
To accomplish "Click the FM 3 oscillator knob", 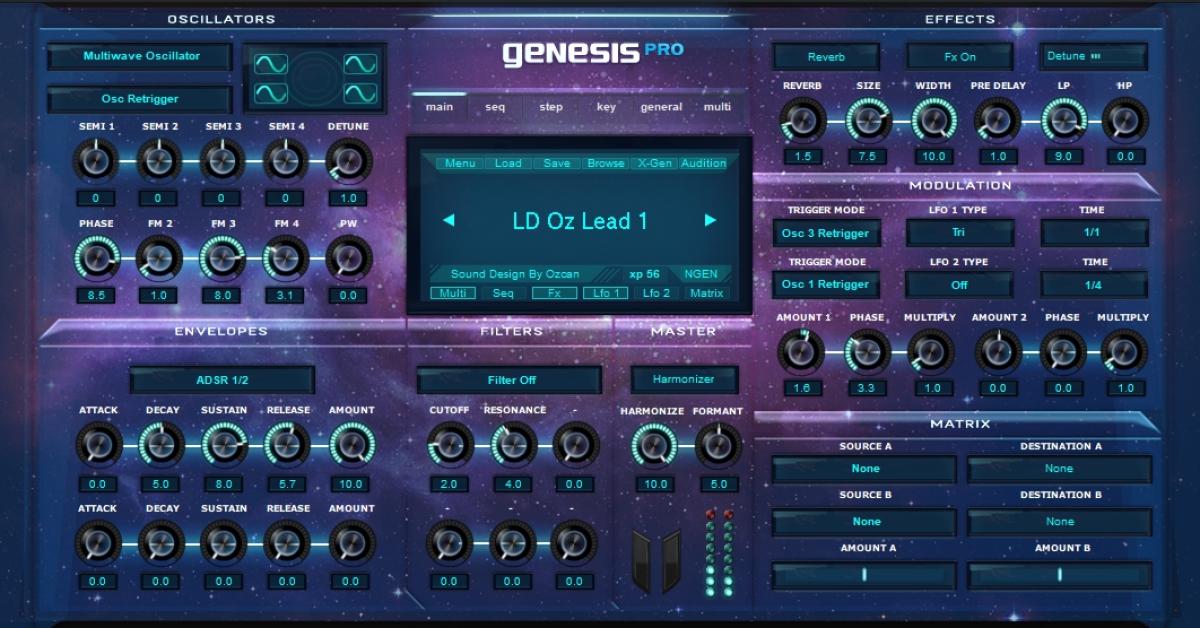I will [x=223, y=258].
